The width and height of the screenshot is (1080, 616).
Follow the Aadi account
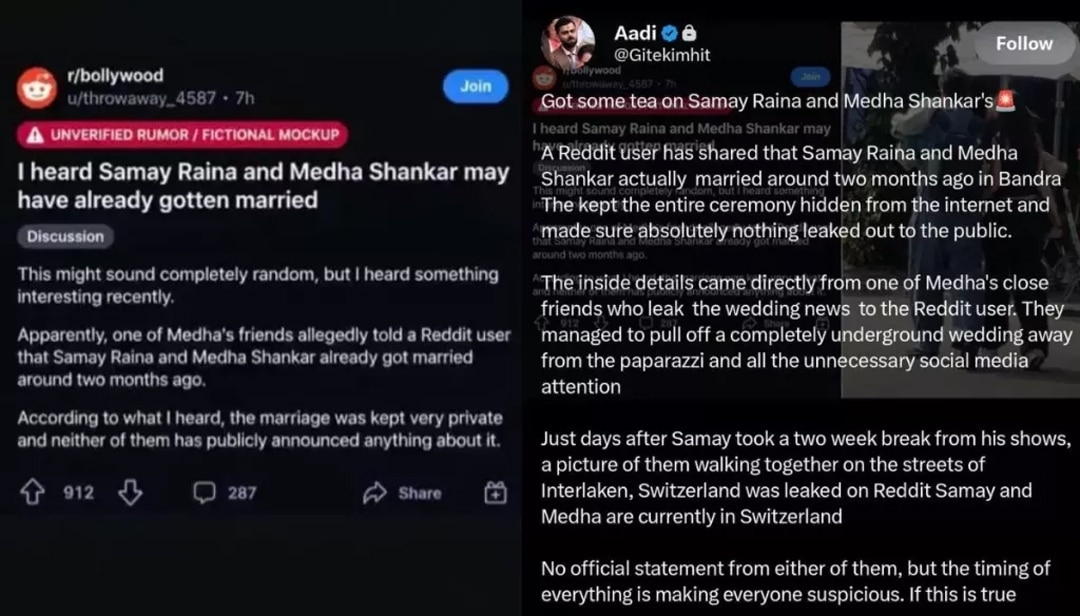pyautogui.click(x=1024, y=43)
